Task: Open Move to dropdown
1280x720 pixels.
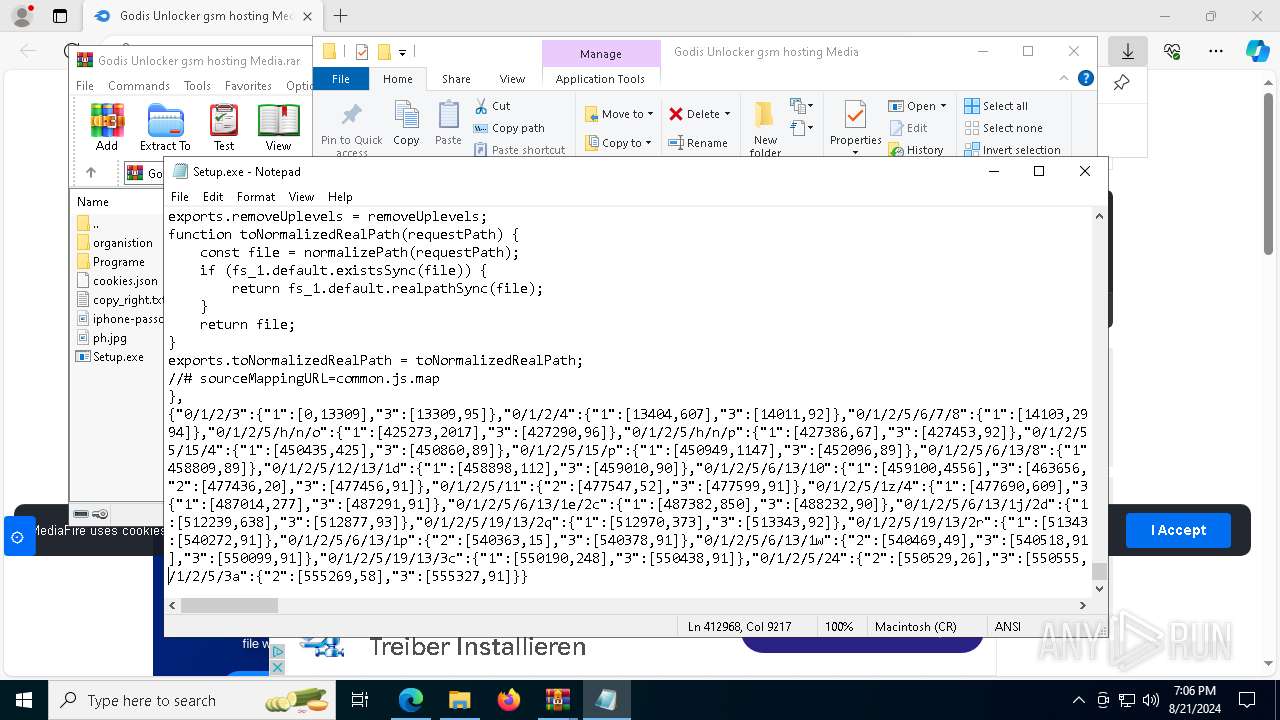Action: coord(619,114)
